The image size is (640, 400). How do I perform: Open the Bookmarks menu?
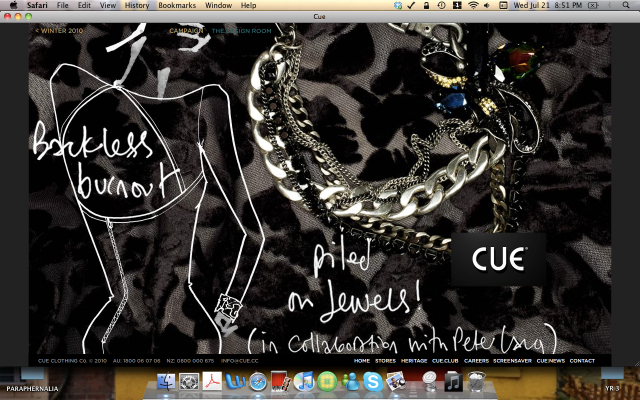[x=177, y=5]
